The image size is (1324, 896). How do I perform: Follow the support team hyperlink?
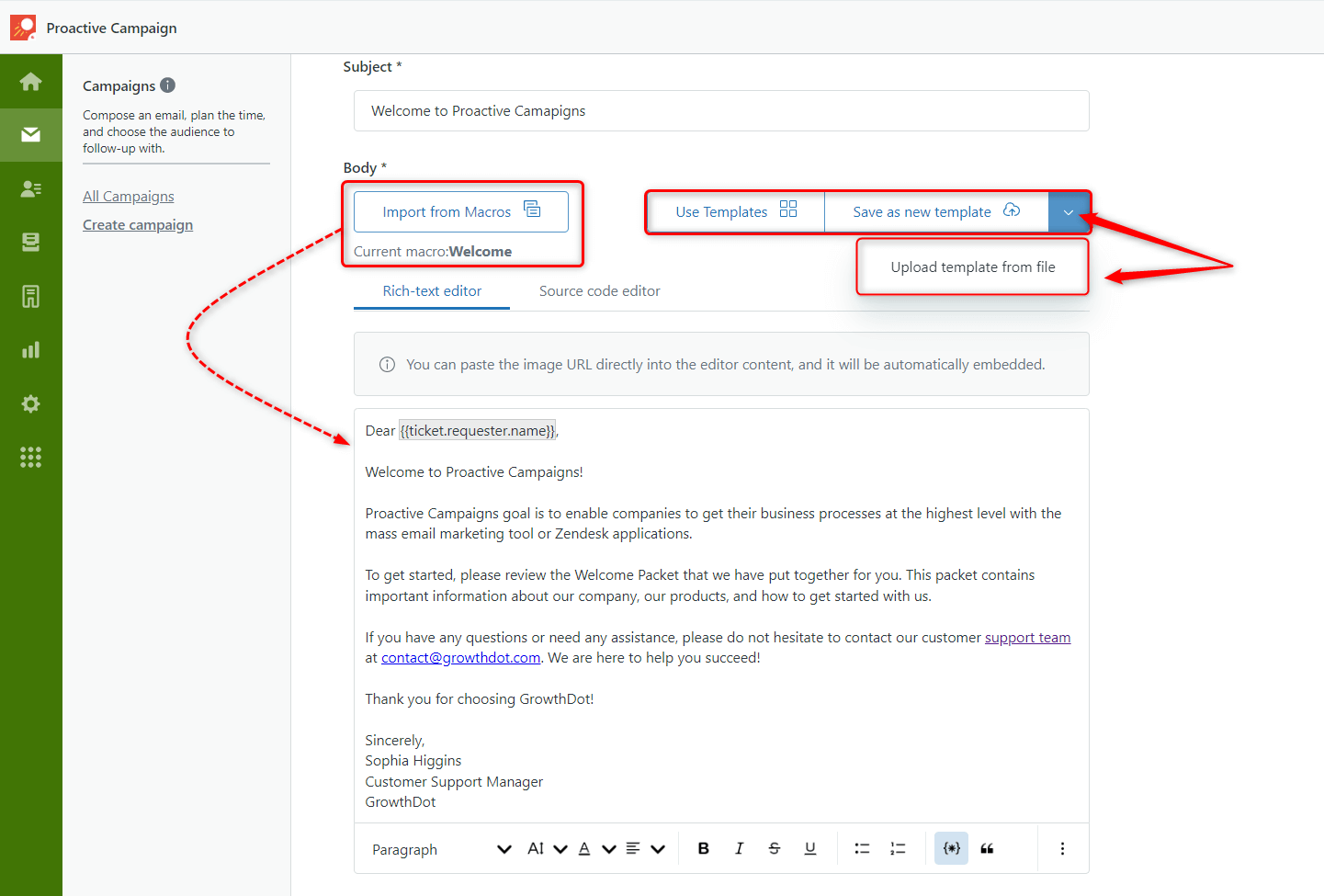pos(1027,638)
